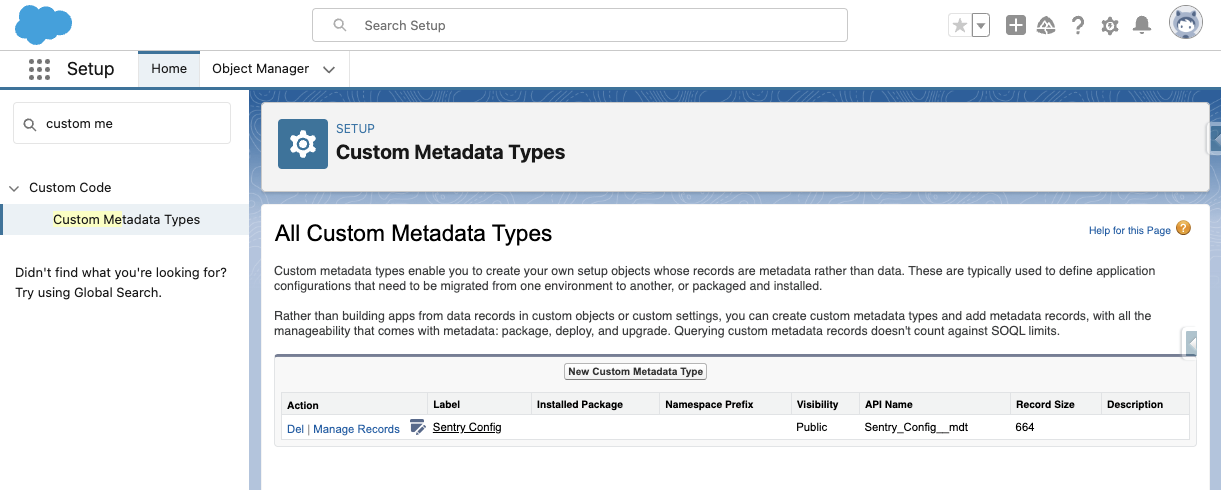
Task: Click the Custom Metadata Types gear header icon
Action: 303,144
